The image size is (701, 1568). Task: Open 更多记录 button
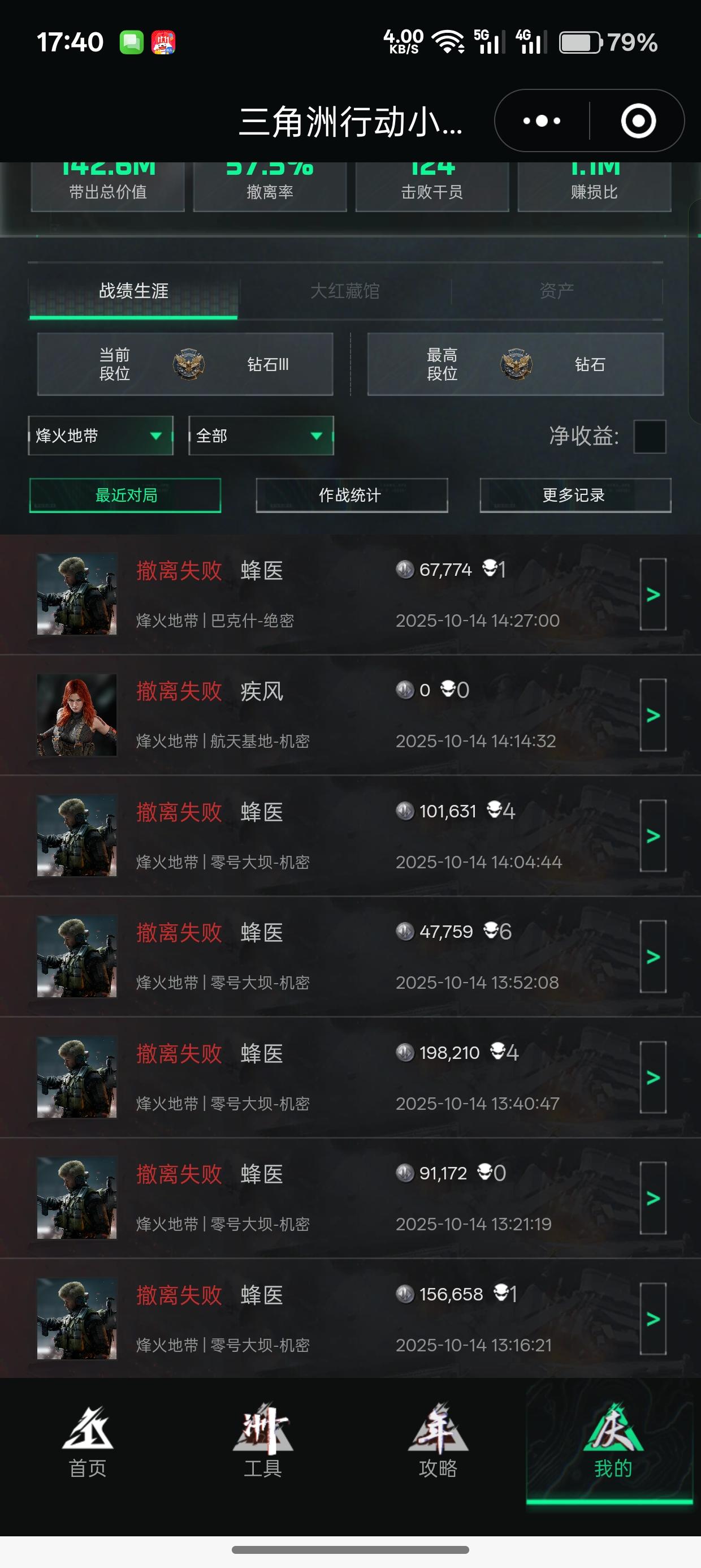(575, 495)
